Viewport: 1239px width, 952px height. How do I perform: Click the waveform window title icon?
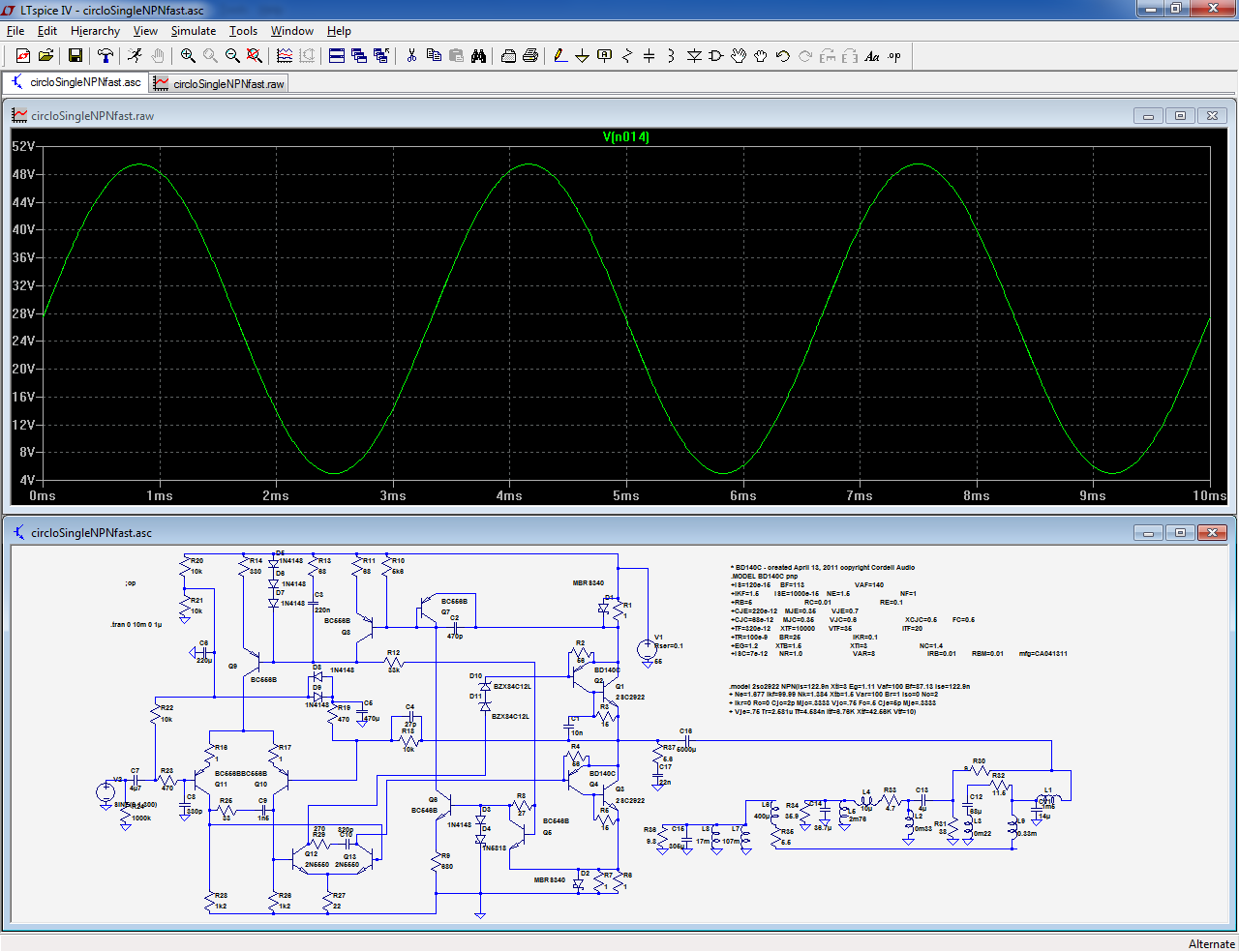pyautogui.click(x=19, y=115)
